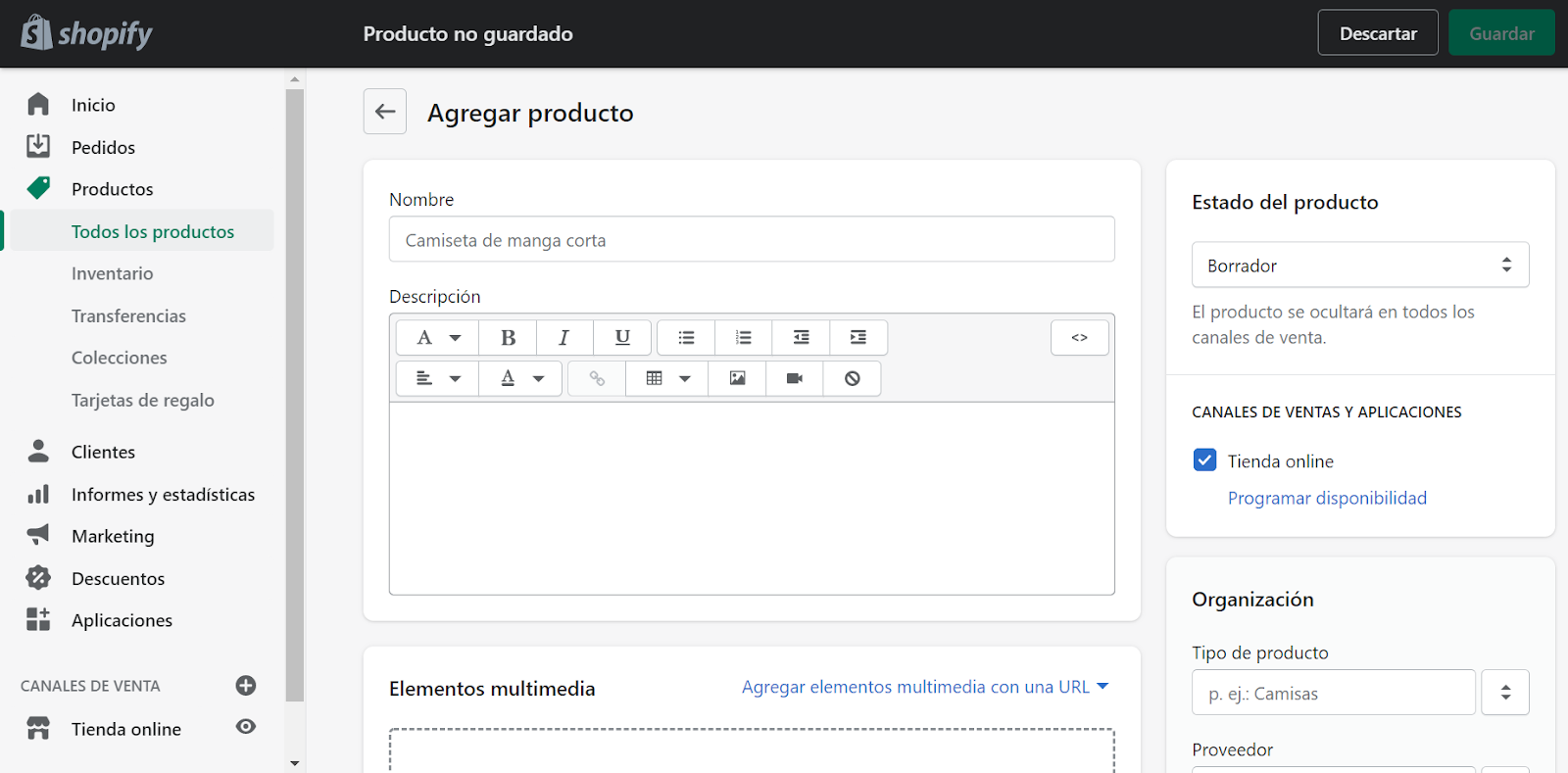Open the insert table dropdown

click(667, 378)
